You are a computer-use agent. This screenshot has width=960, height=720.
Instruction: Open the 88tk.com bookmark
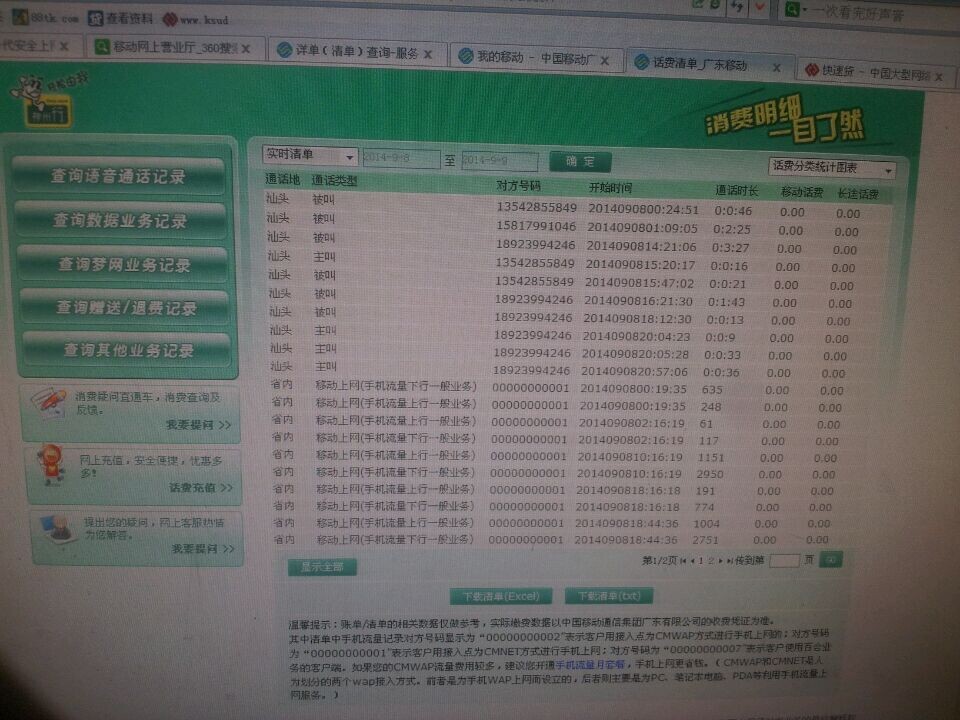coord(46,18)
